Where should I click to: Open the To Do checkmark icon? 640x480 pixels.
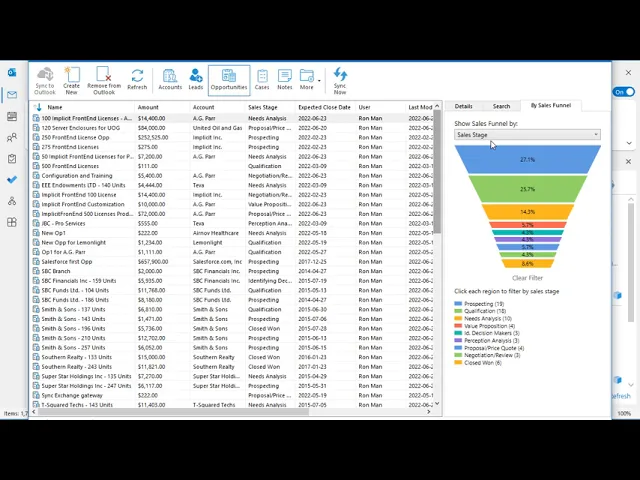tap(12, 180)
